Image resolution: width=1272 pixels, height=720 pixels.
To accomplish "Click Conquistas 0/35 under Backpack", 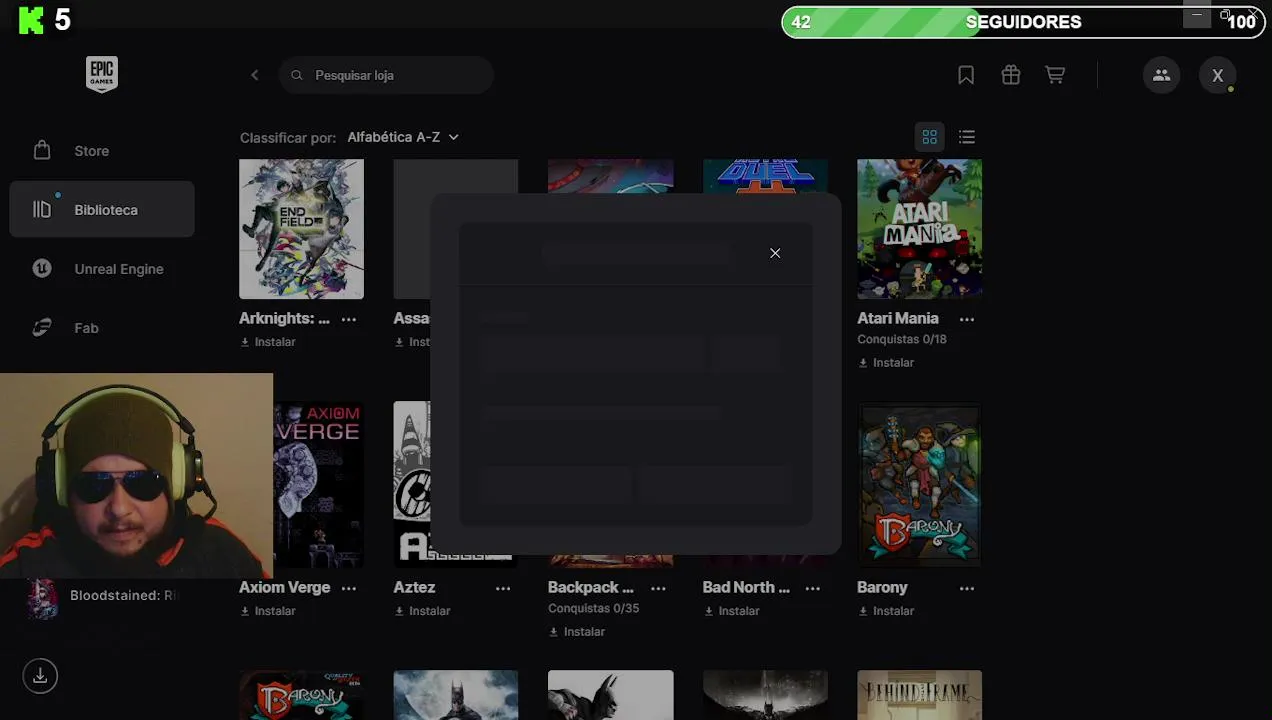I will tap(593, 609).
